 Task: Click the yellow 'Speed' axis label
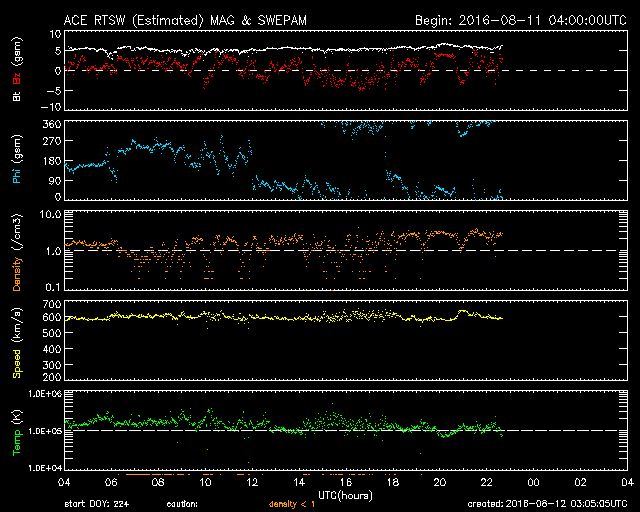click(16, 364)
